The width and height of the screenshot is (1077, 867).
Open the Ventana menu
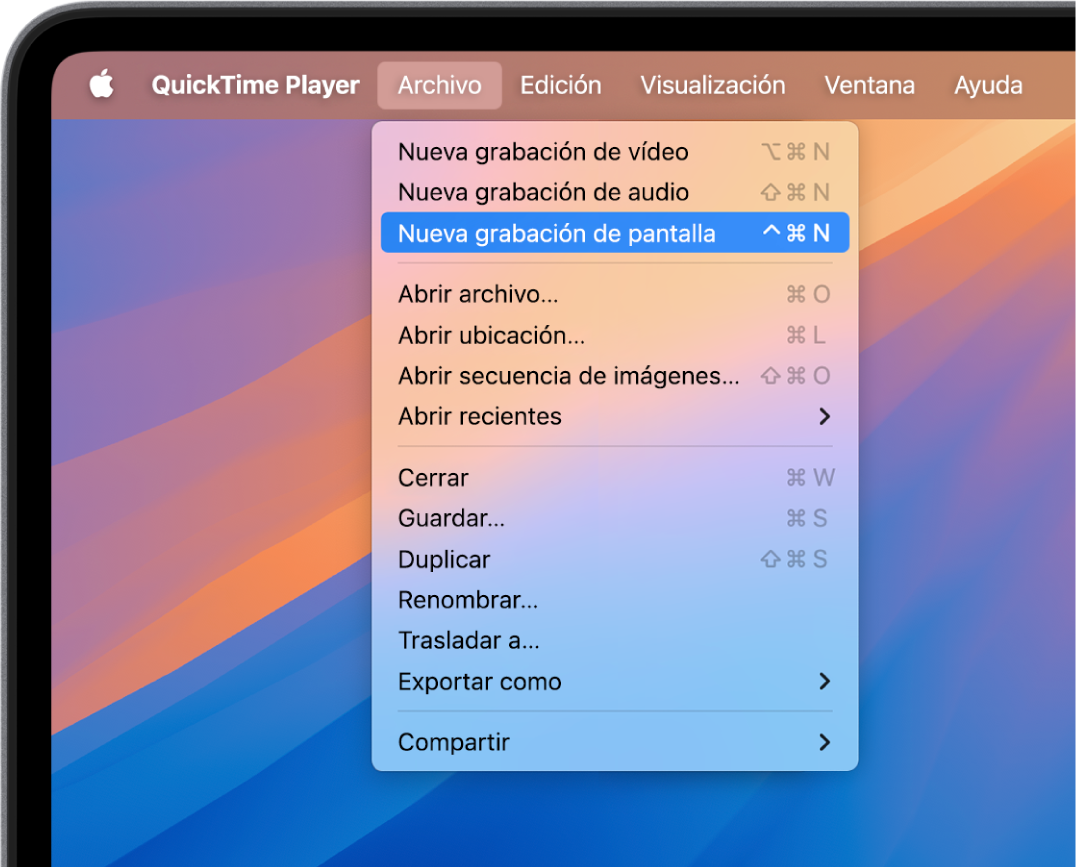pos(870,85)
